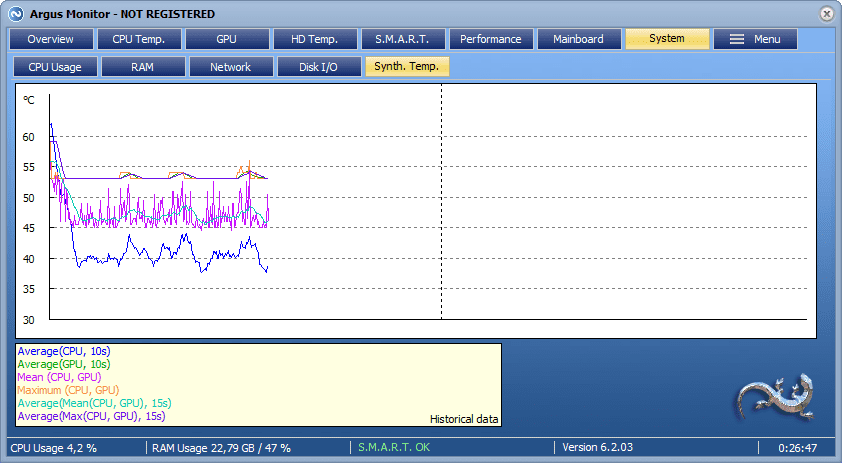Screen dimensions: 842x463
Task: Click the S.M.A.R.T. OK status
Action: pos(394,447)
